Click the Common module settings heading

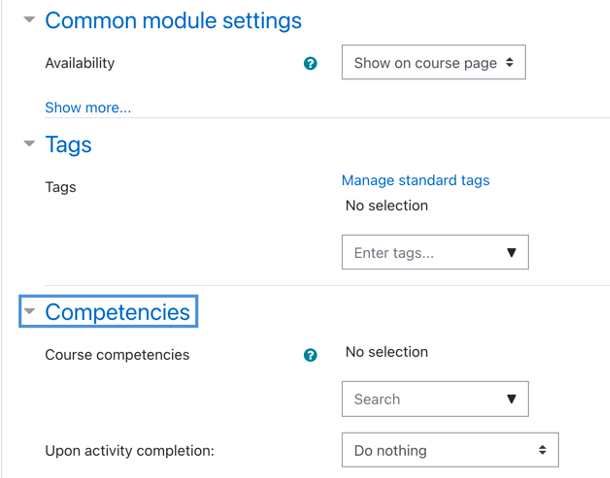pos(173,20)
